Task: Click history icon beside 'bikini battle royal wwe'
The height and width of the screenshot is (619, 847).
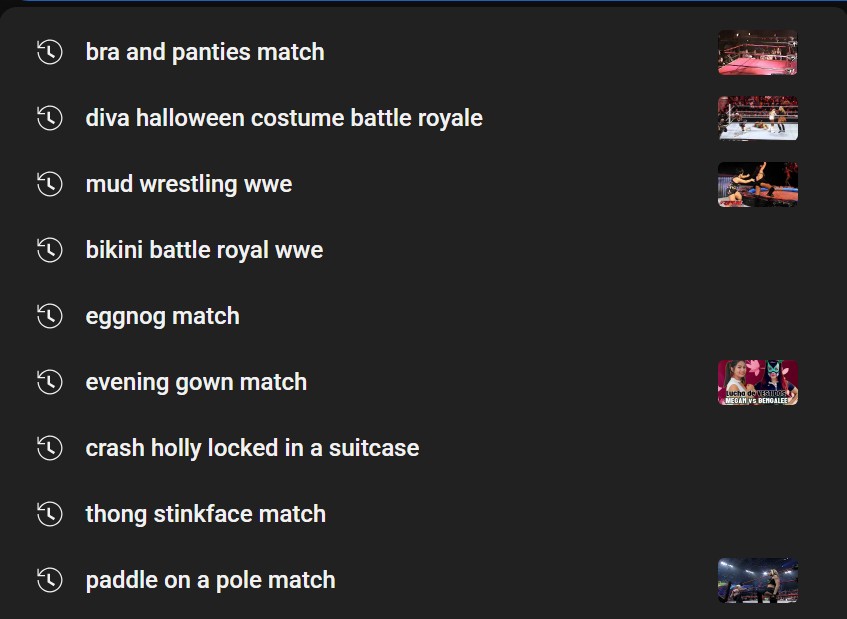Action: (x=50, y=250)
